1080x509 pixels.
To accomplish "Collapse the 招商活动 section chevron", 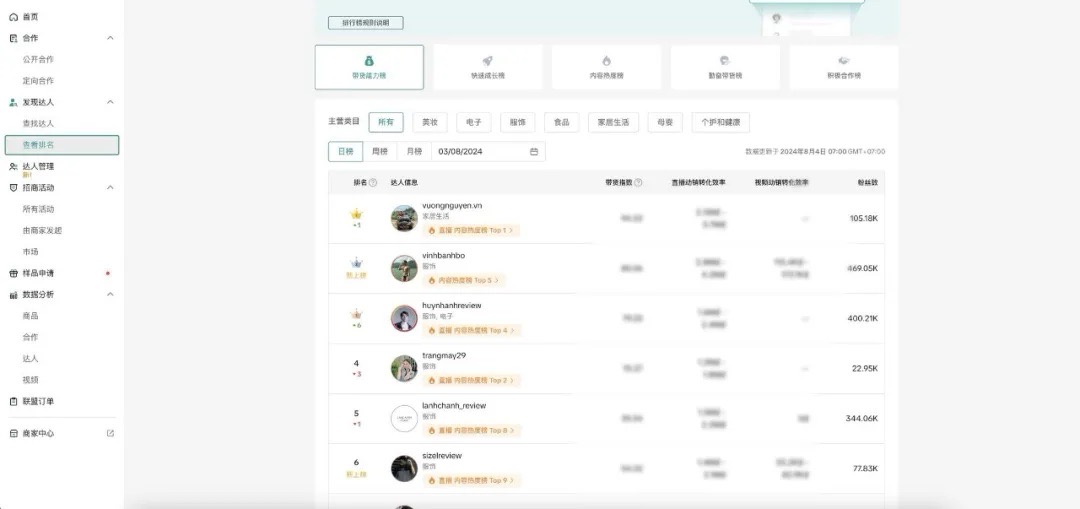I will coord(110,187).
